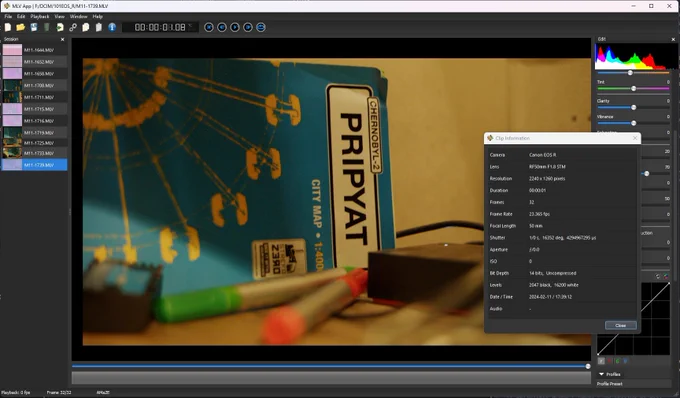Select highlighted clip M11-1739.MLV
680x398 pixels.
[34, 165]
